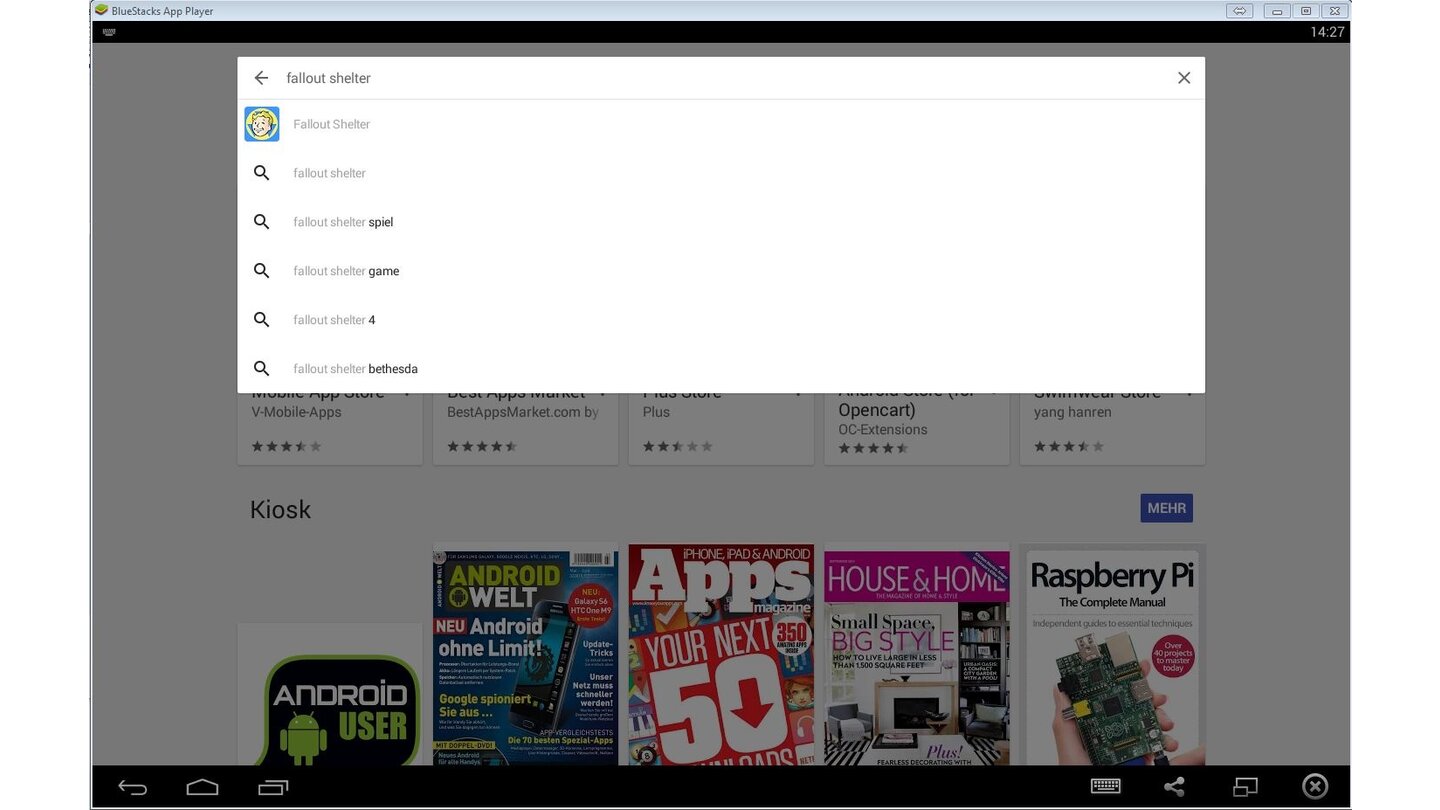
Task: Clear the search text with X icon
Action: pos(1184,78)
